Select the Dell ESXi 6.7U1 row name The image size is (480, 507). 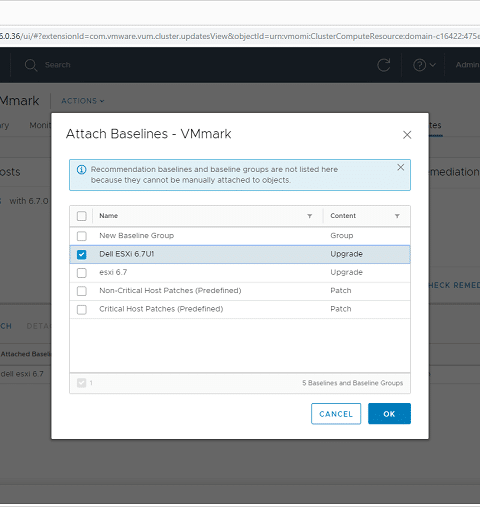127,254
